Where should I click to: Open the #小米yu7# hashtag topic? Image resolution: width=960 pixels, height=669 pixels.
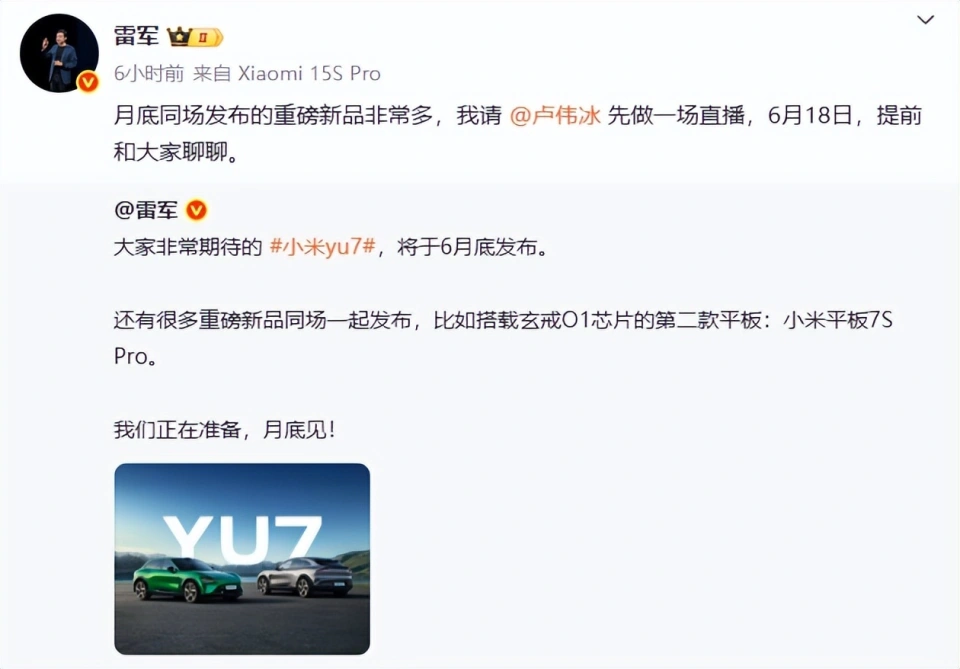pos(322,247)
